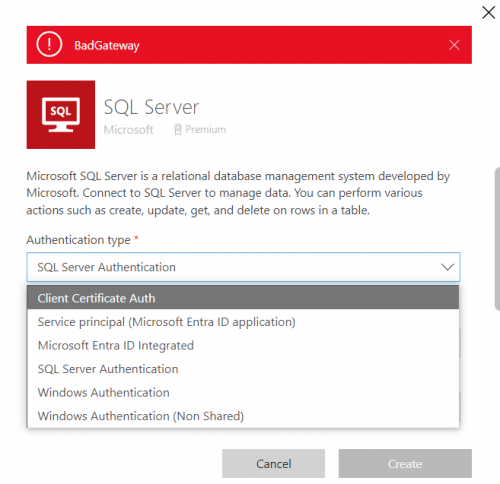
Task: Choose Windows Authentication option
Action: tap(243, 392)
